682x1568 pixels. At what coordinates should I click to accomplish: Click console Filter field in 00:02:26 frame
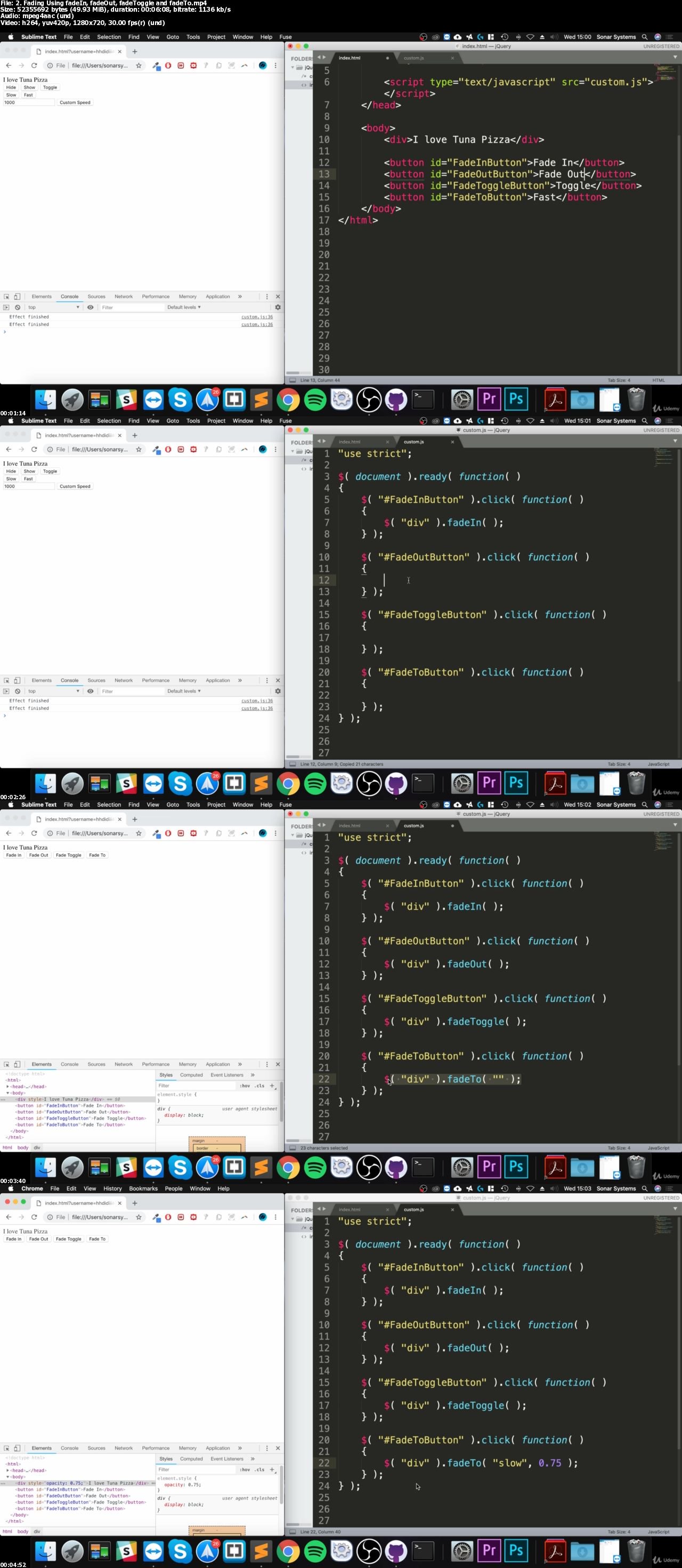pos(133,691)
